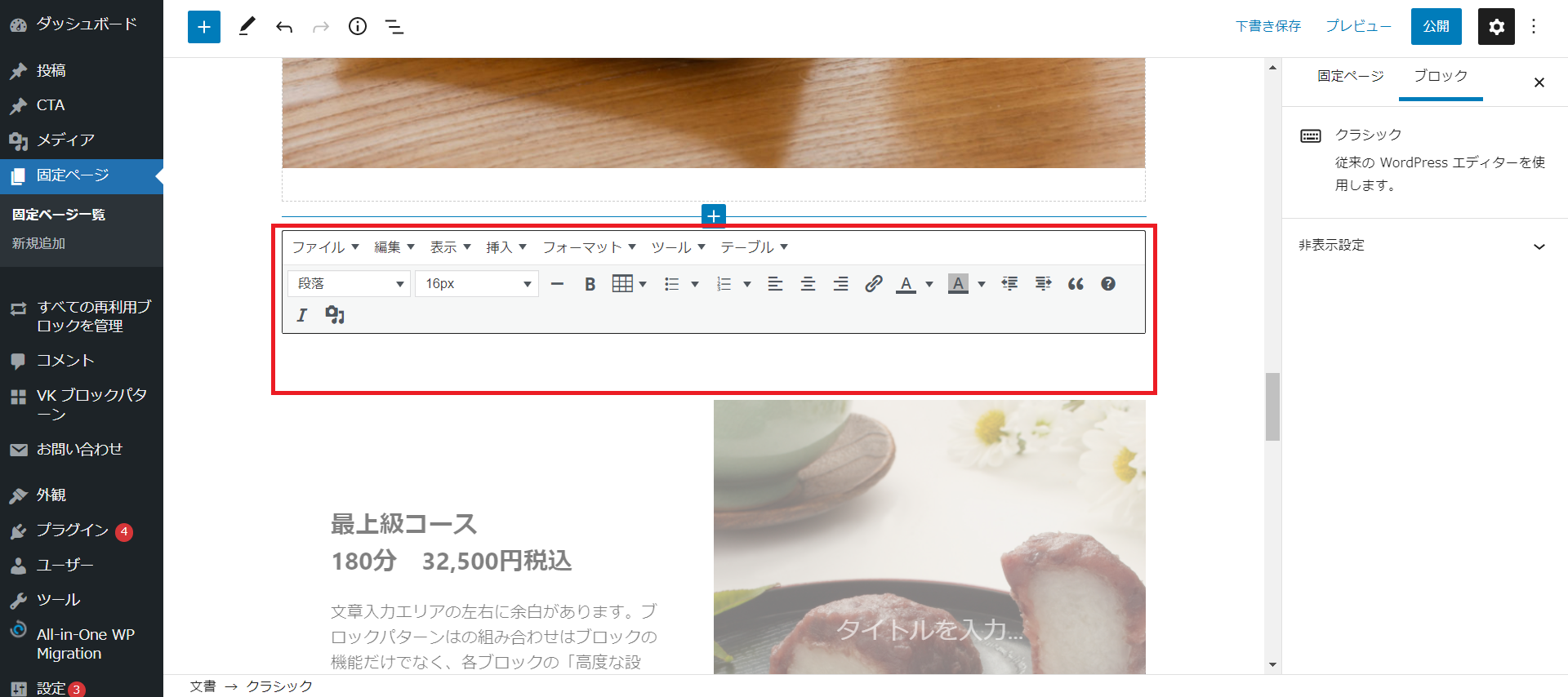The height and width of the screenshot is (697, 1568).
Task: Toggle the settings gear panel
Action: coord(1495,27)
